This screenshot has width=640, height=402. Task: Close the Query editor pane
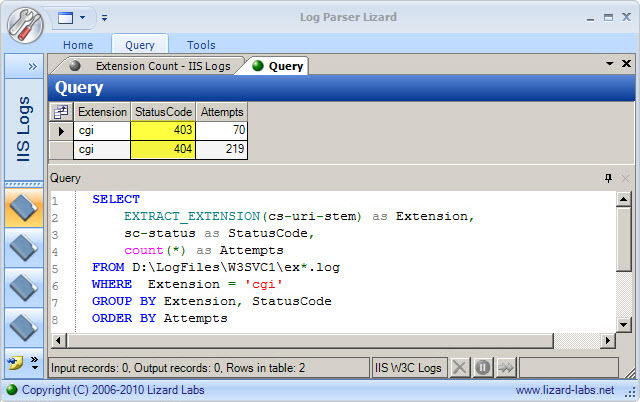[x=625, y=178]
